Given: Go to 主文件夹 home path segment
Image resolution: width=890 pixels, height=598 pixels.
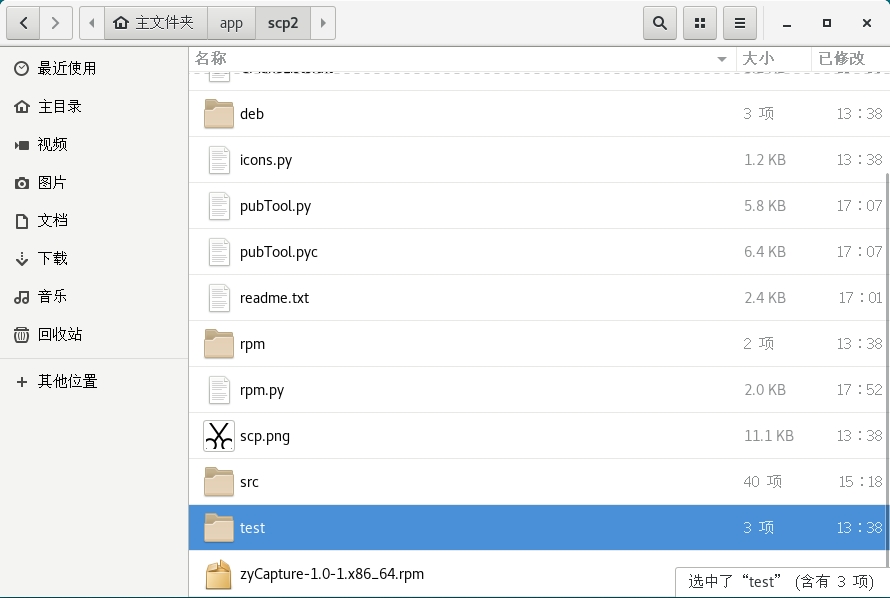Looking at the screenshot, I should point(156,23).
